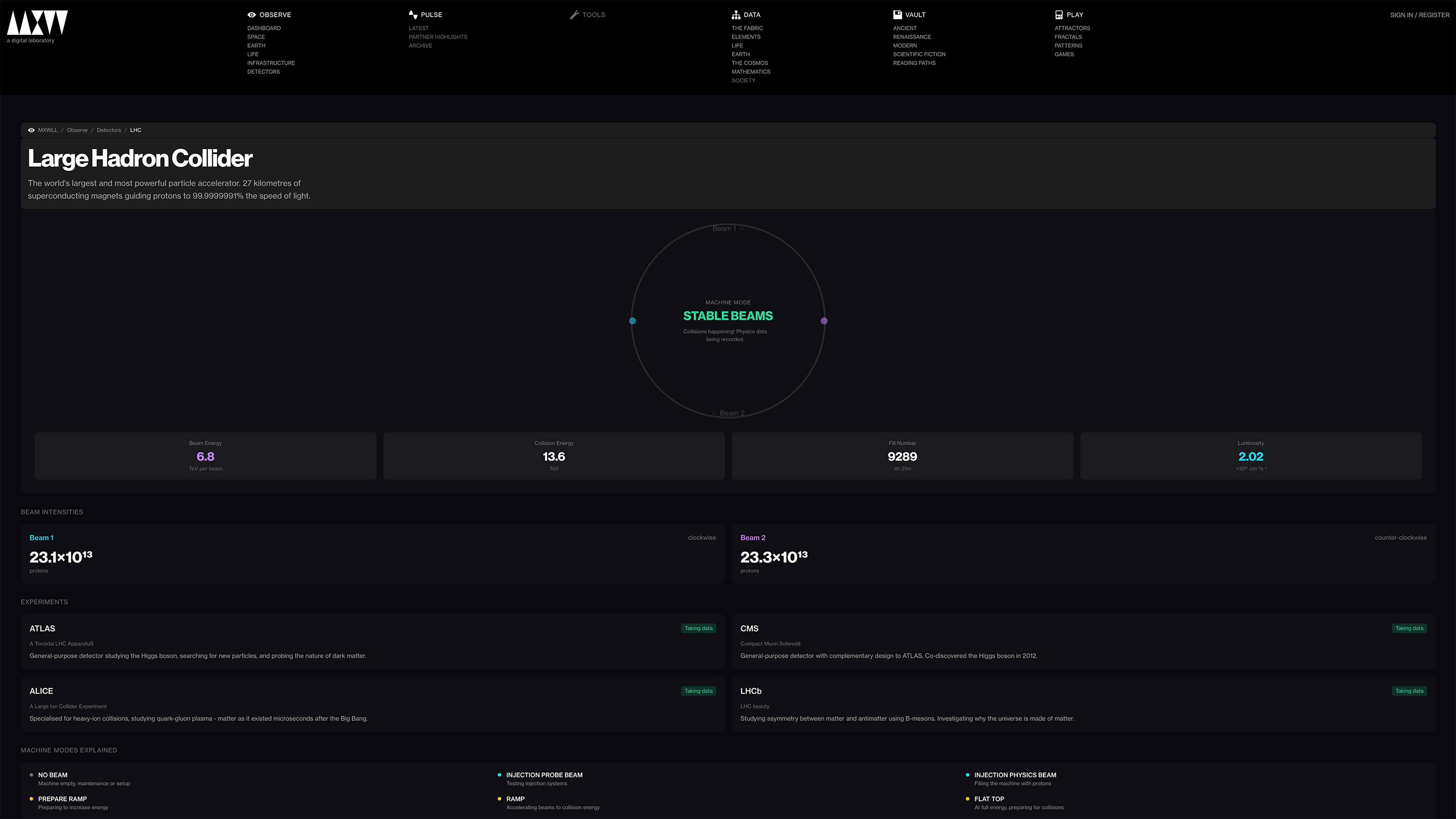This screenshot has height=819, width=1456.
Task: Navigate to Detectors in the breadcrumb
Action: (x=109, y=130)
